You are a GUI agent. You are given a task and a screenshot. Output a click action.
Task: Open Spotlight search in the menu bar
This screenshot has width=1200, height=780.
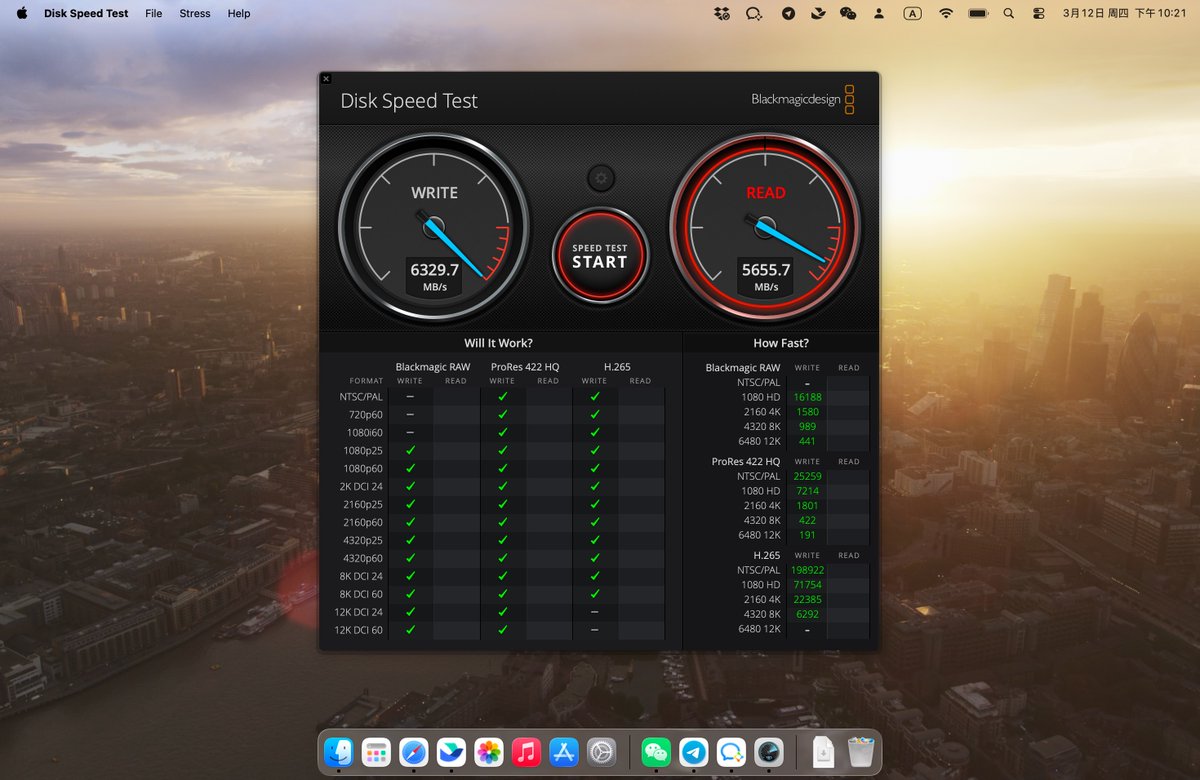click(x=1008, y=13)
